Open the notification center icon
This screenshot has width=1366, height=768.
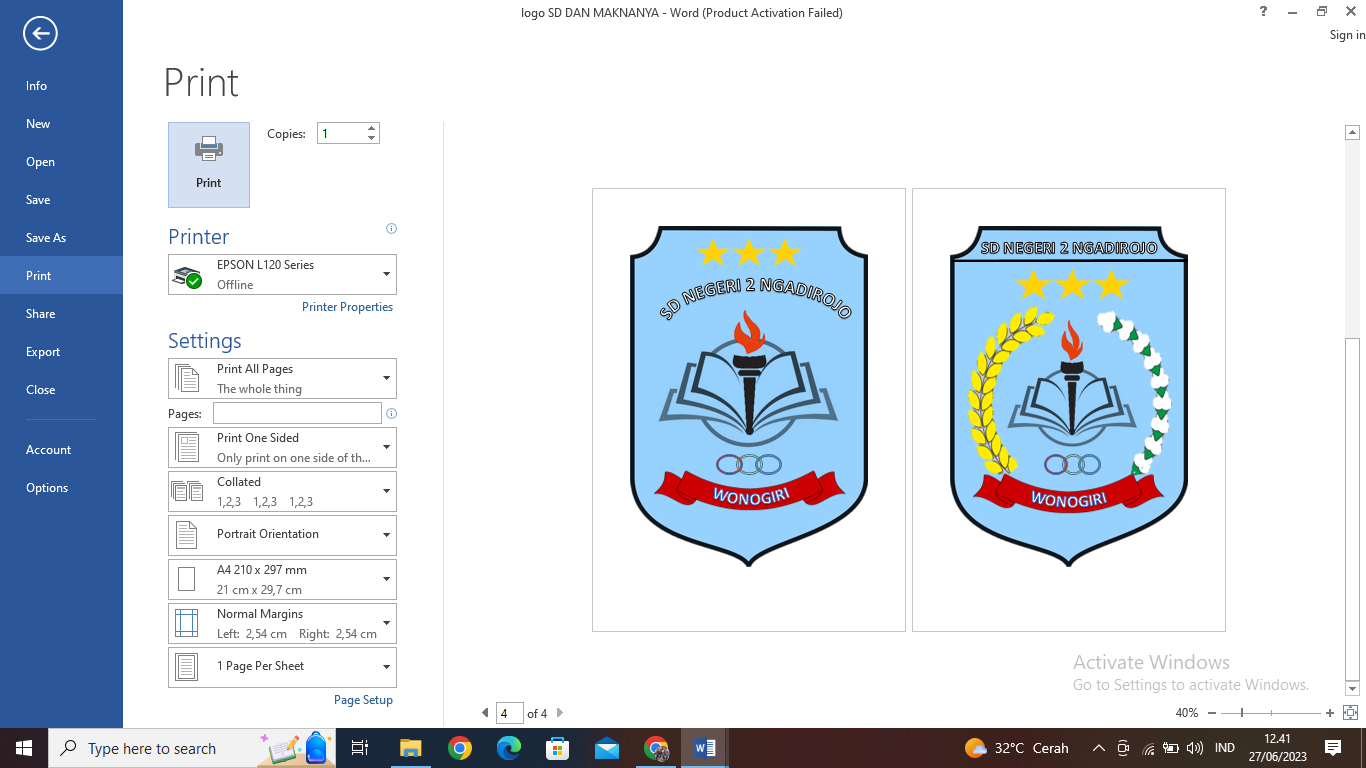click(x=1332, y=748)
